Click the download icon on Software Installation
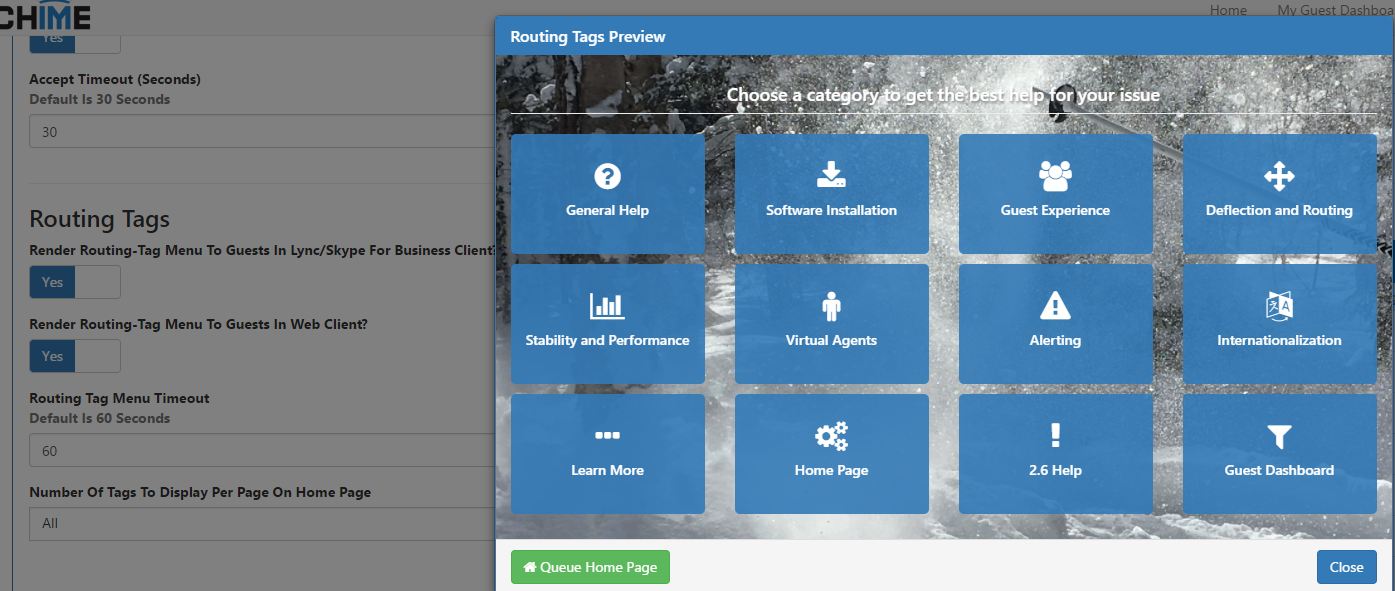 831,177
